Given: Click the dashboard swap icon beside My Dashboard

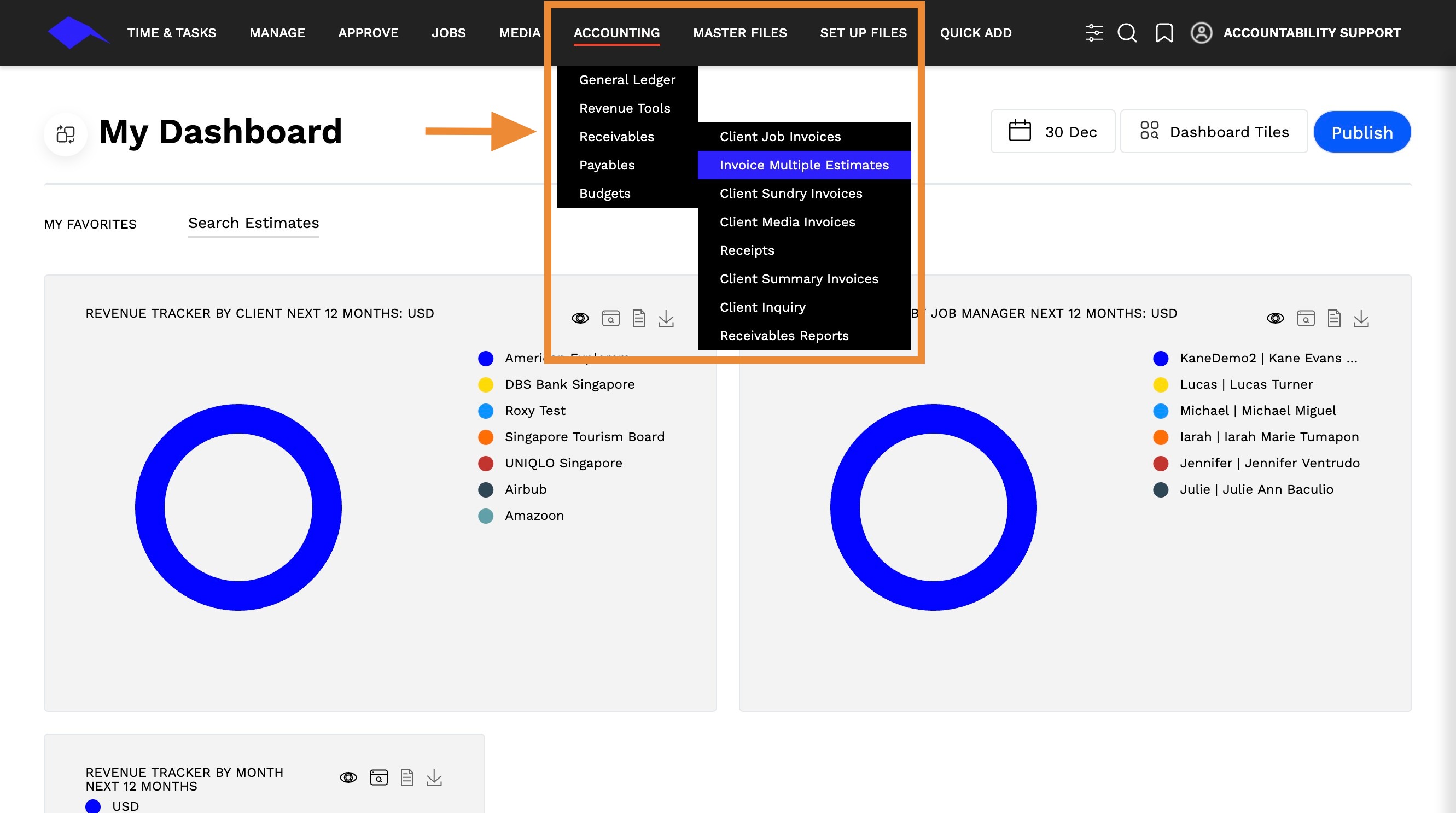Looking at the screenshot, I should click(x=66, y=134).
